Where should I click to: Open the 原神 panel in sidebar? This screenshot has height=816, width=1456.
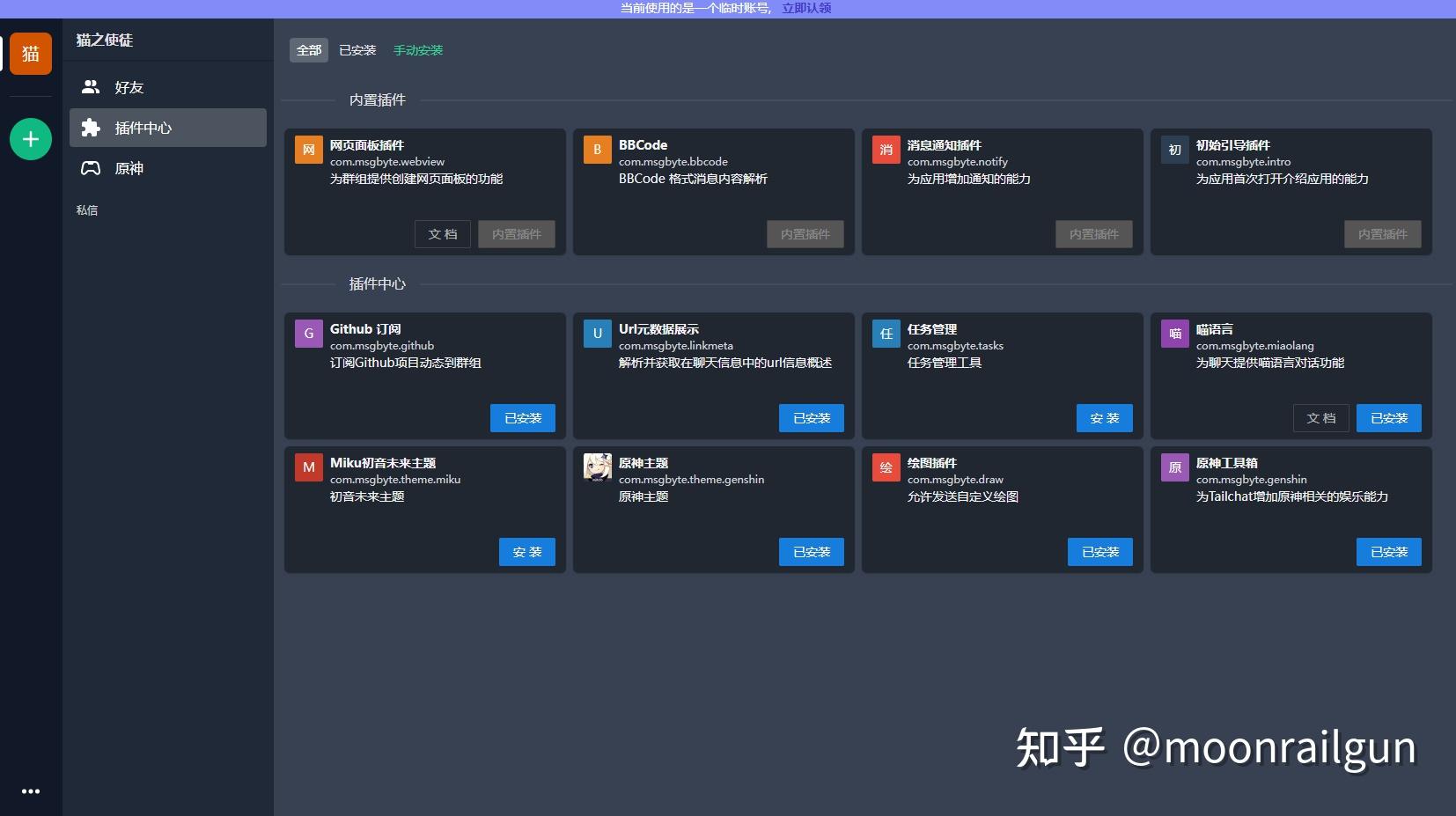click(168, 168)
